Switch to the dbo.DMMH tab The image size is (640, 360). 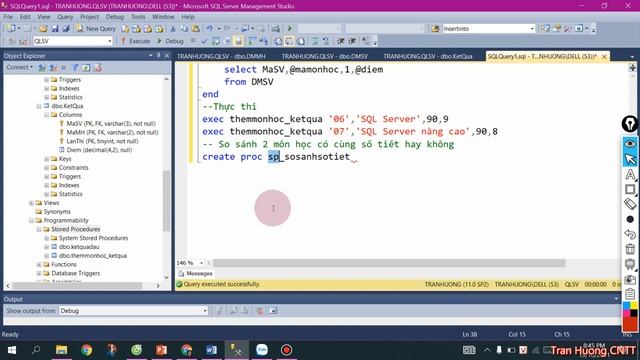(221, 56)
